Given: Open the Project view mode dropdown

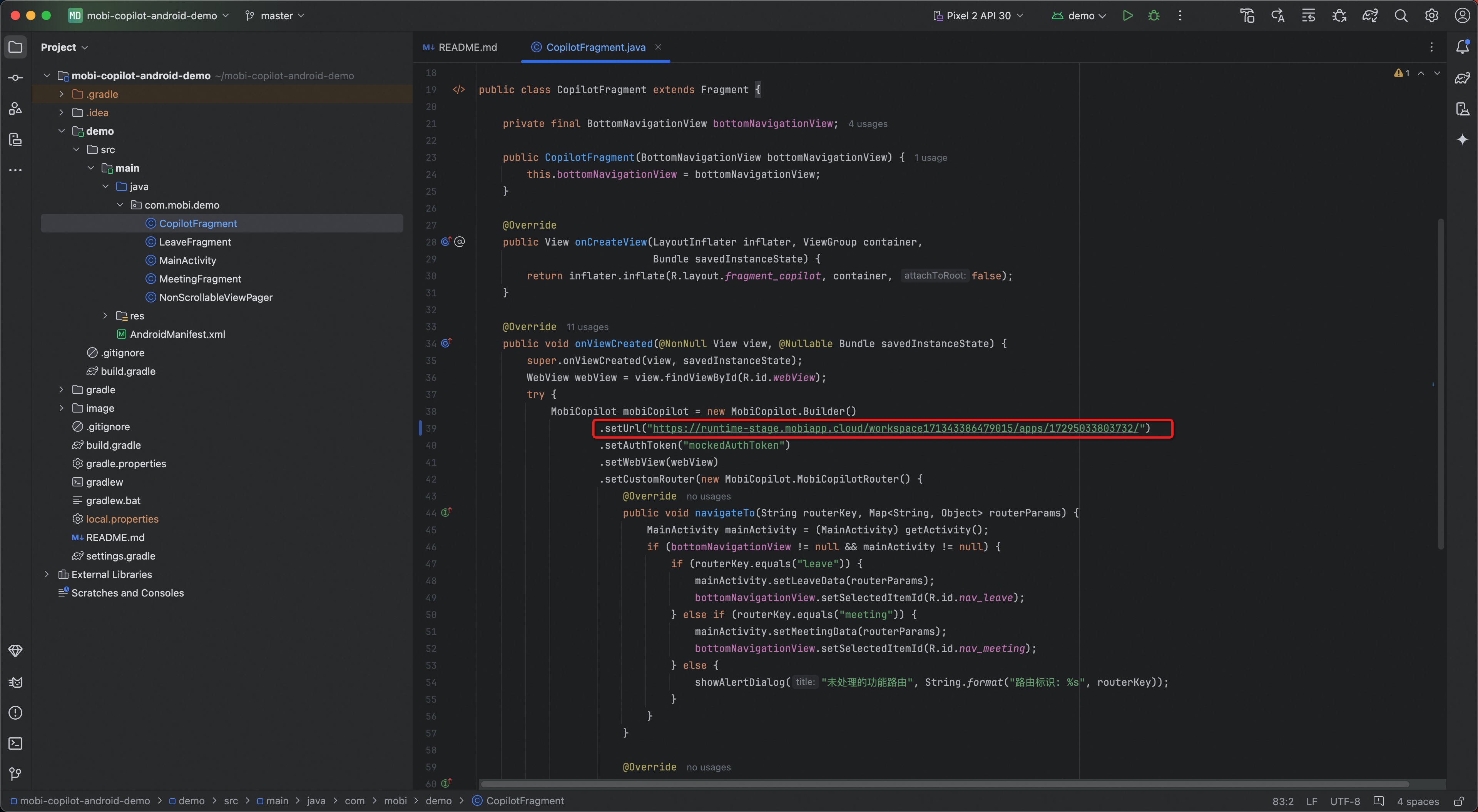Looking at the screenshot, I should coord(64,47).
